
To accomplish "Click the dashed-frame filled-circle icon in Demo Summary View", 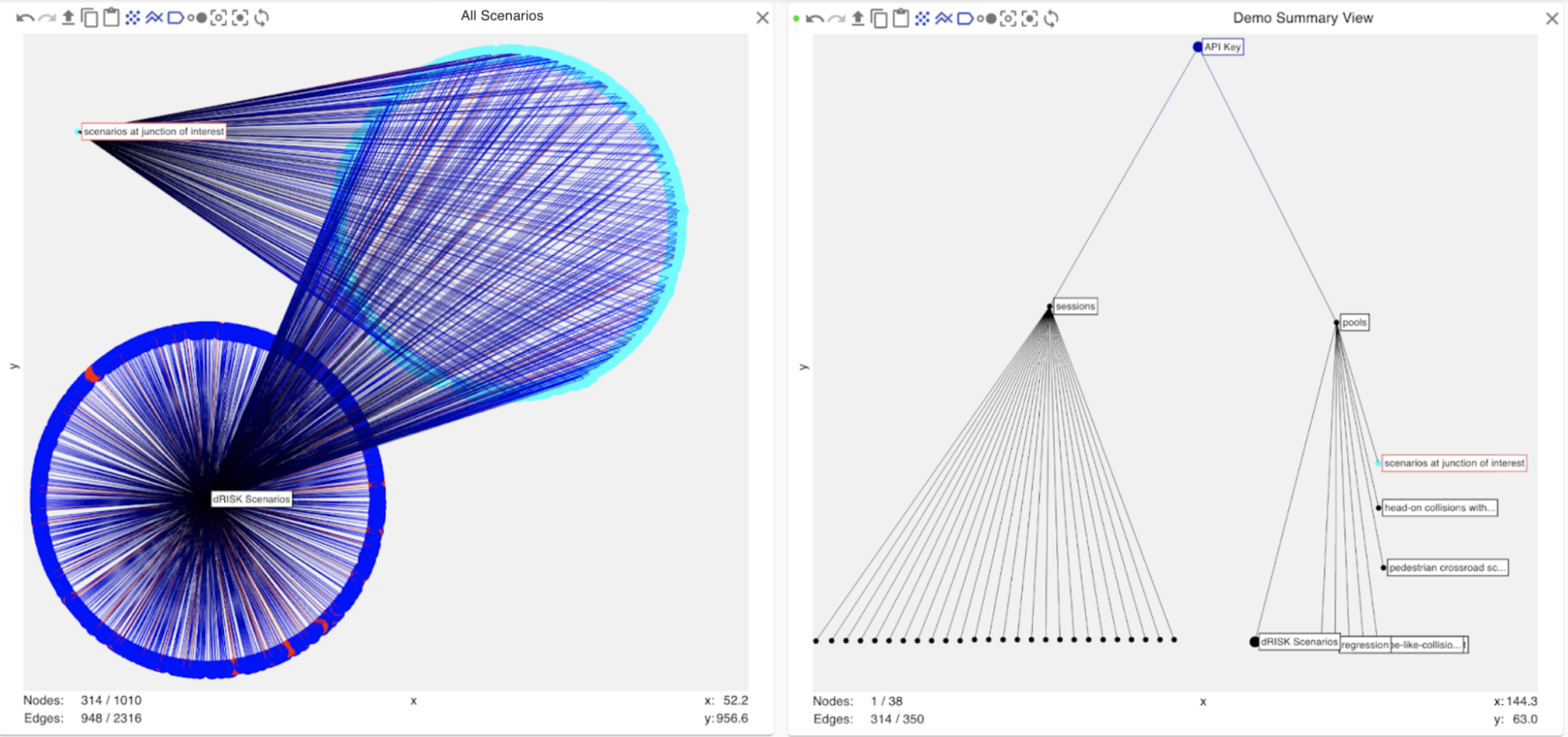I will (1030, 18).
